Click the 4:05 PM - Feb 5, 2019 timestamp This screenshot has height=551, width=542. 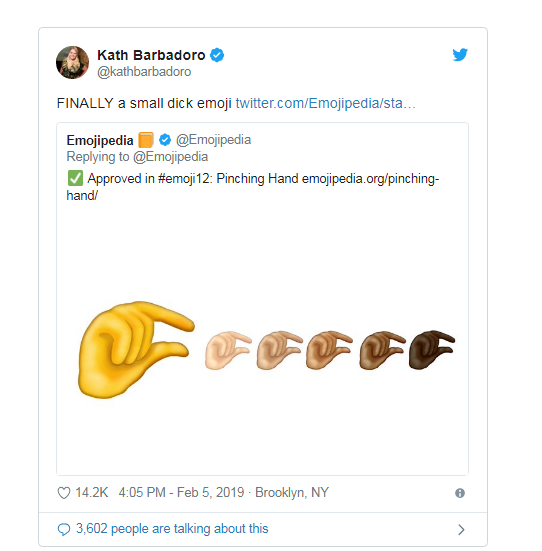tap(181, 493)
